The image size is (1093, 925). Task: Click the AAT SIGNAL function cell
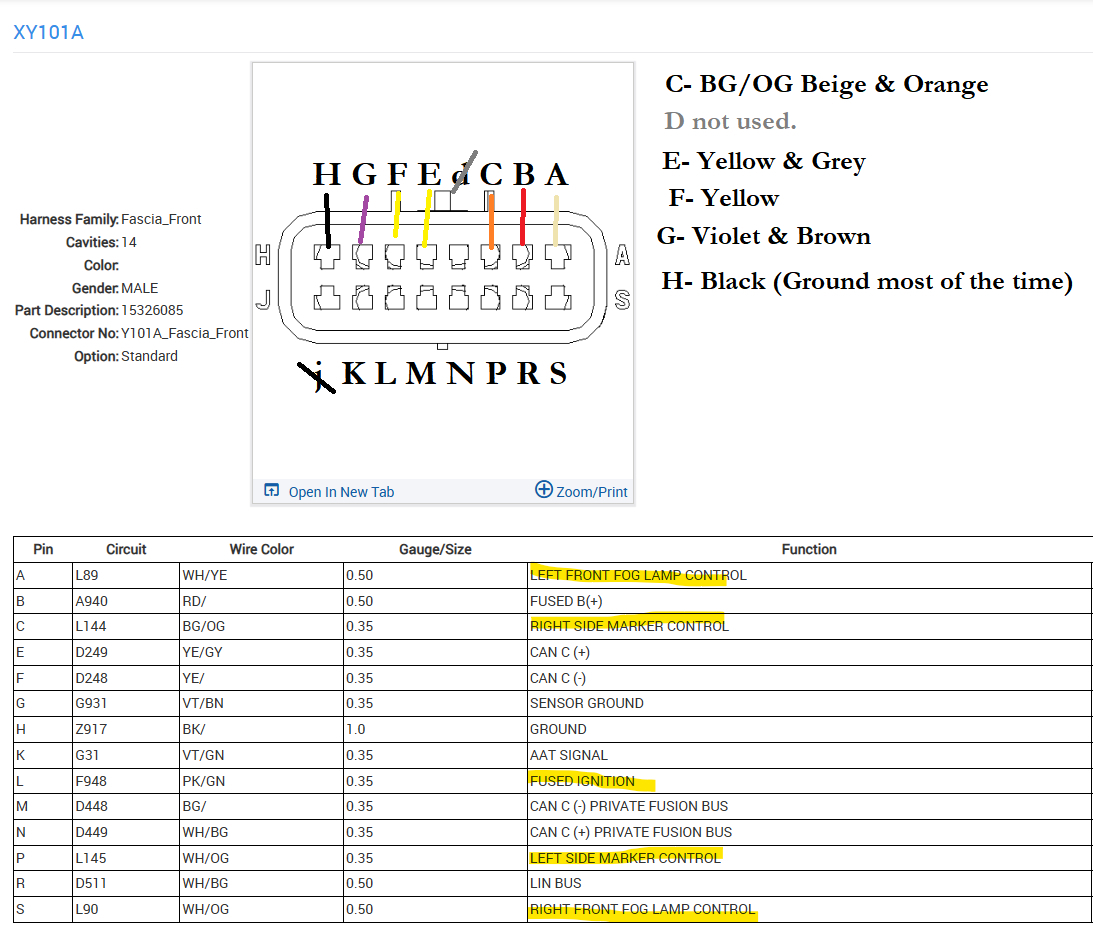(x=568, y=755)
